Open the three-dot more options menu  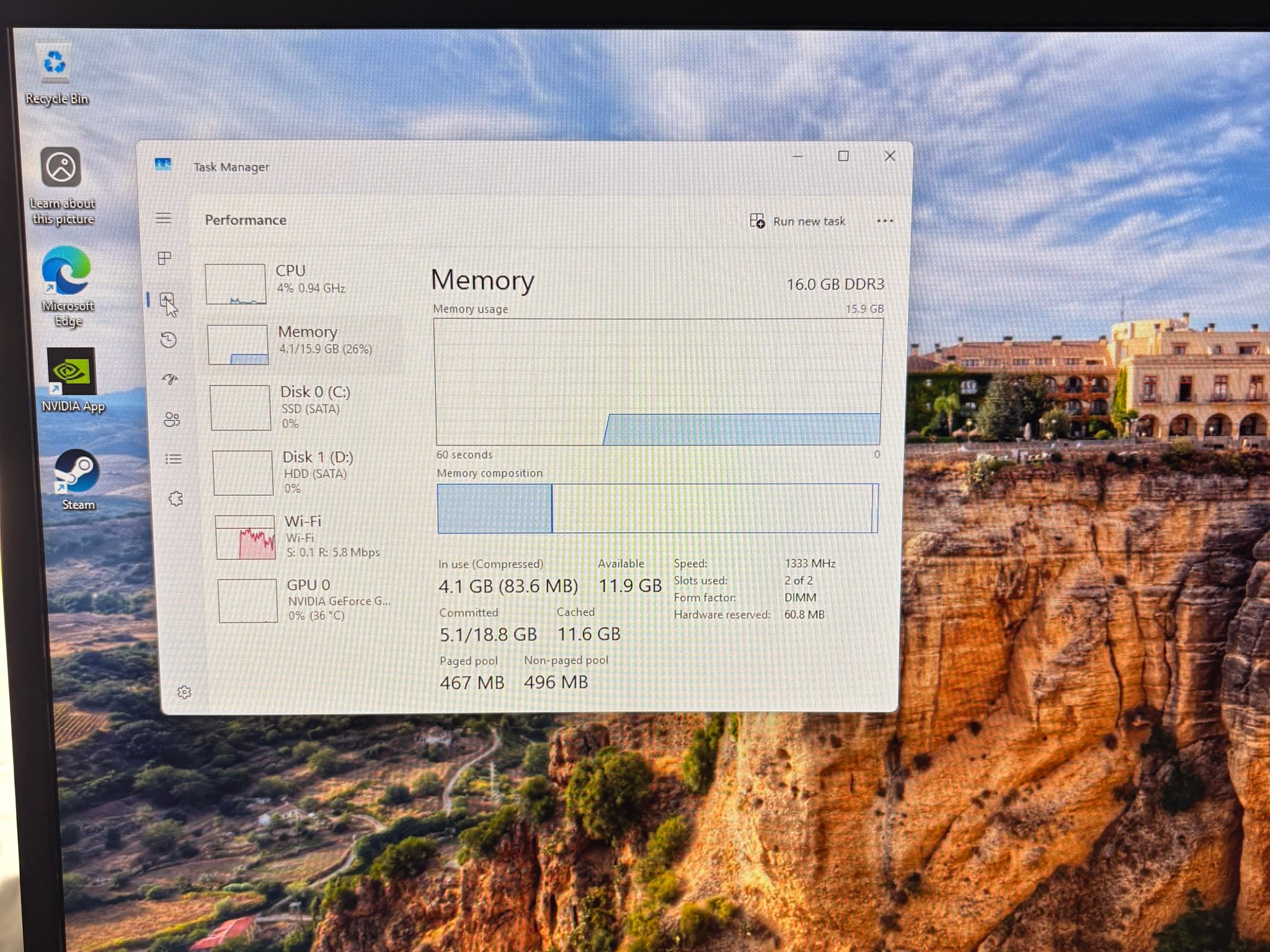pyautogui.click(x=885, y=221)
